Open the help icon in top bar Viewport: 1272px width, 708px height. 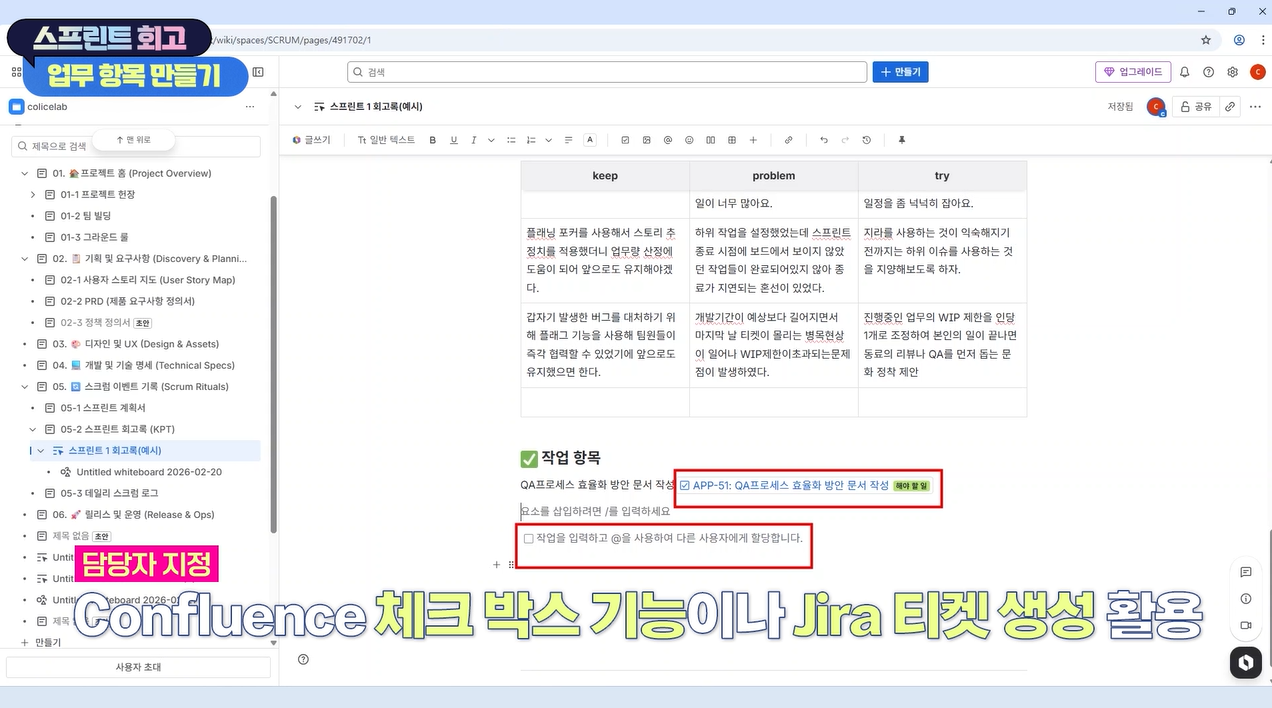[1209, 72]
